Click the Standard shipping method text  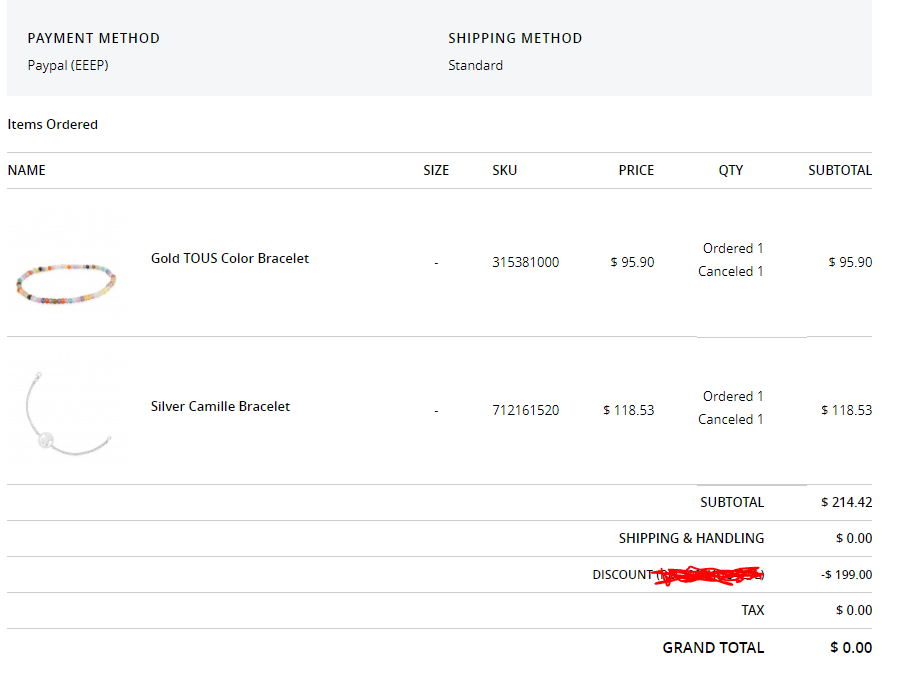coord(476,65)
